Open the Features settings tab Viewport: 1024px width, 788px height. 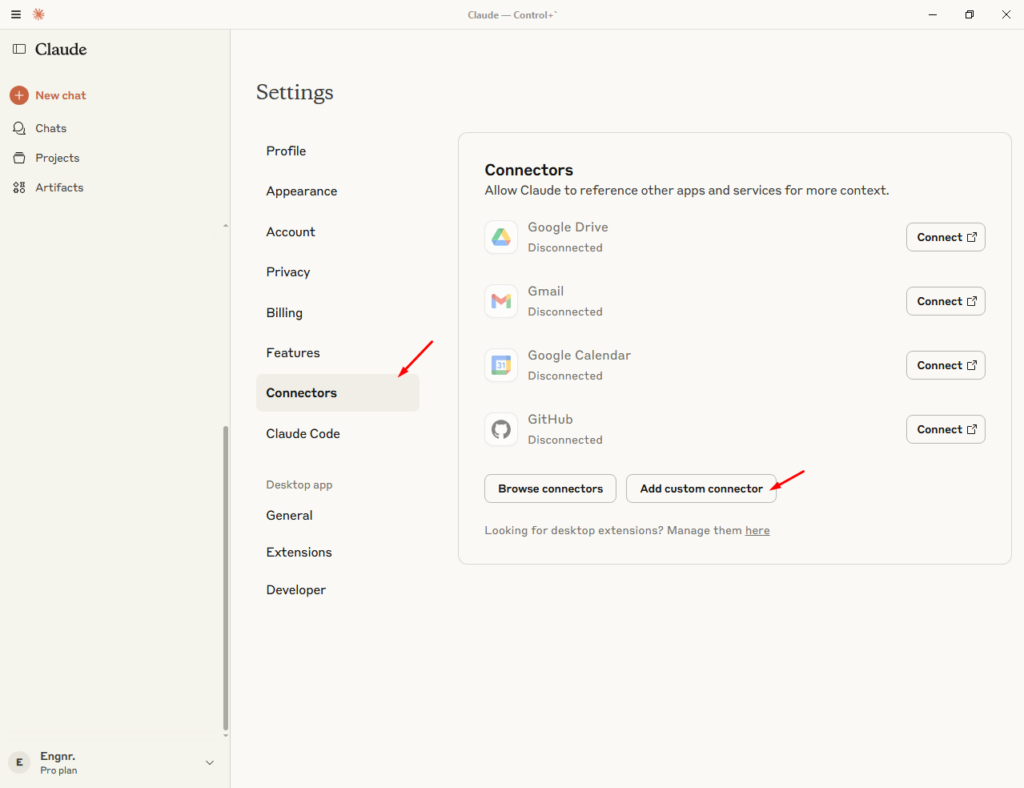click(x=338, y=353)
